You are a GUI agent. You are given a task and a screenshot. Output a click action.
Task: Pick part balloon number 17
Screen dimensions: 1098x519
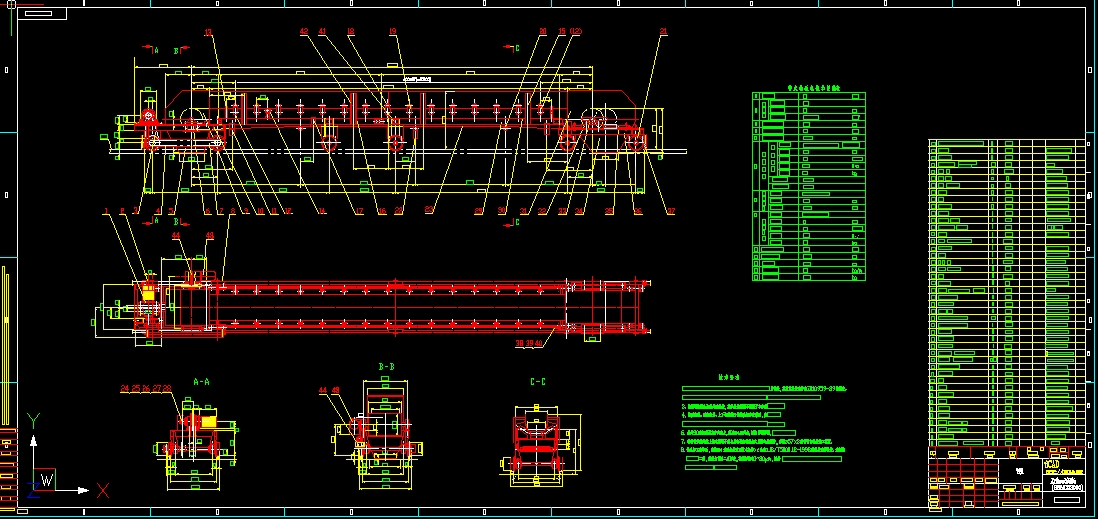coord(359,212)
